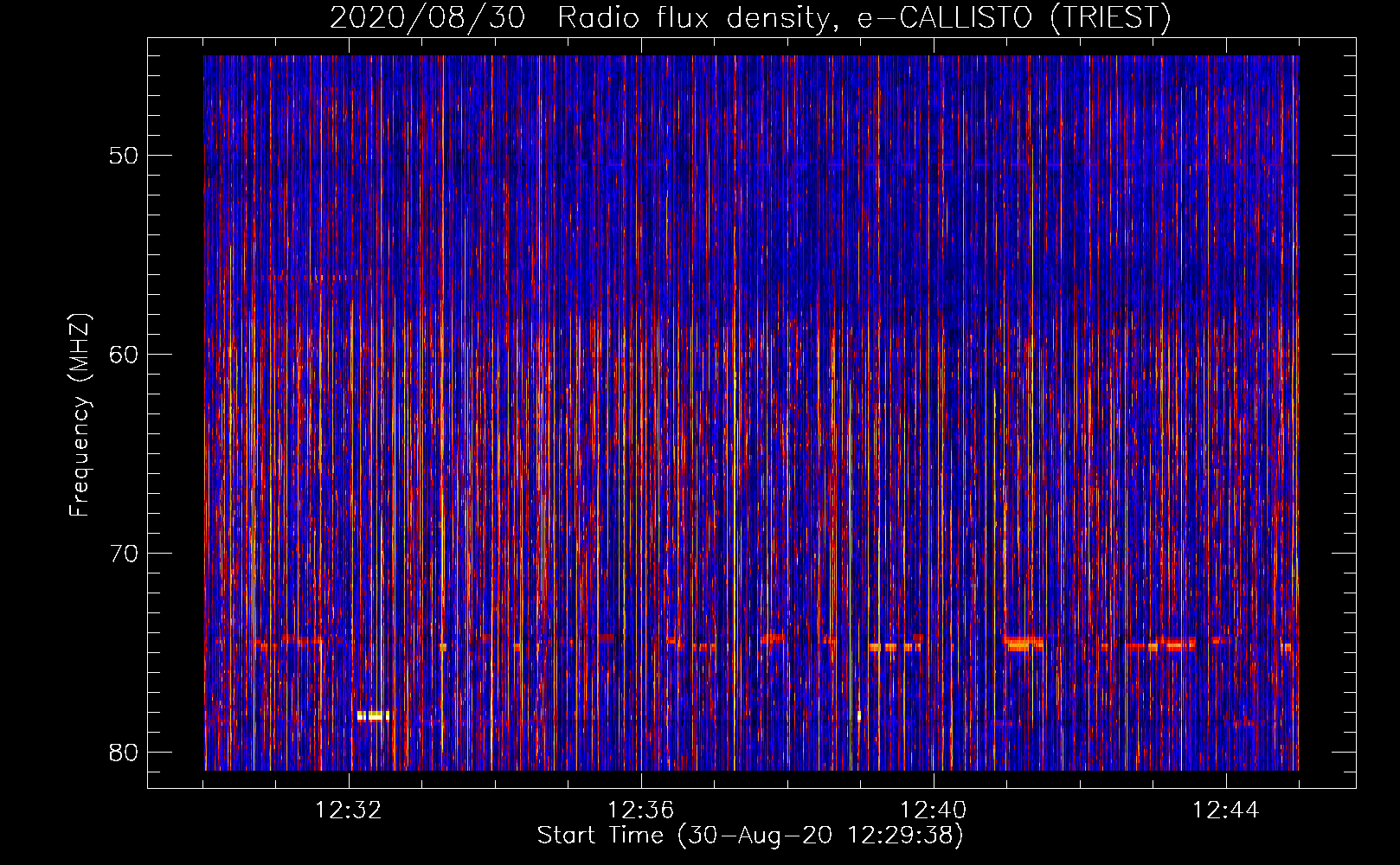Click the 70 MHz frequency tick label

[125, 554]
